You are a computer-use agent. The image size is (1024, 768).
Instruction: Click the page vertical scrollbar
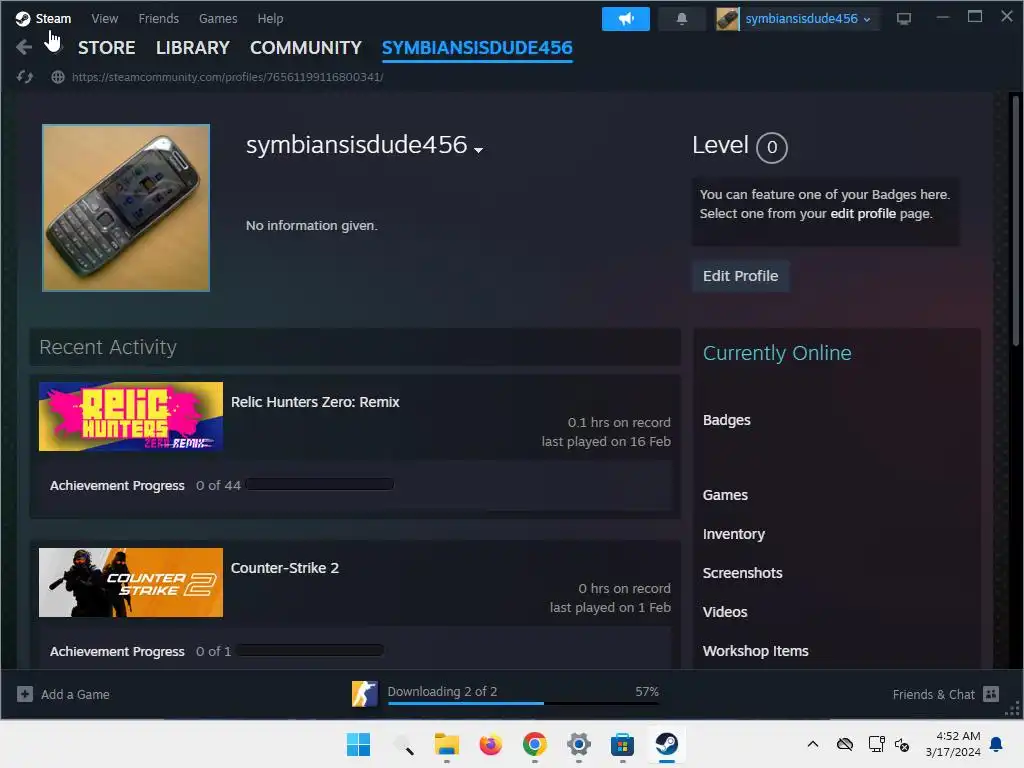click(x=1016, y=219)
